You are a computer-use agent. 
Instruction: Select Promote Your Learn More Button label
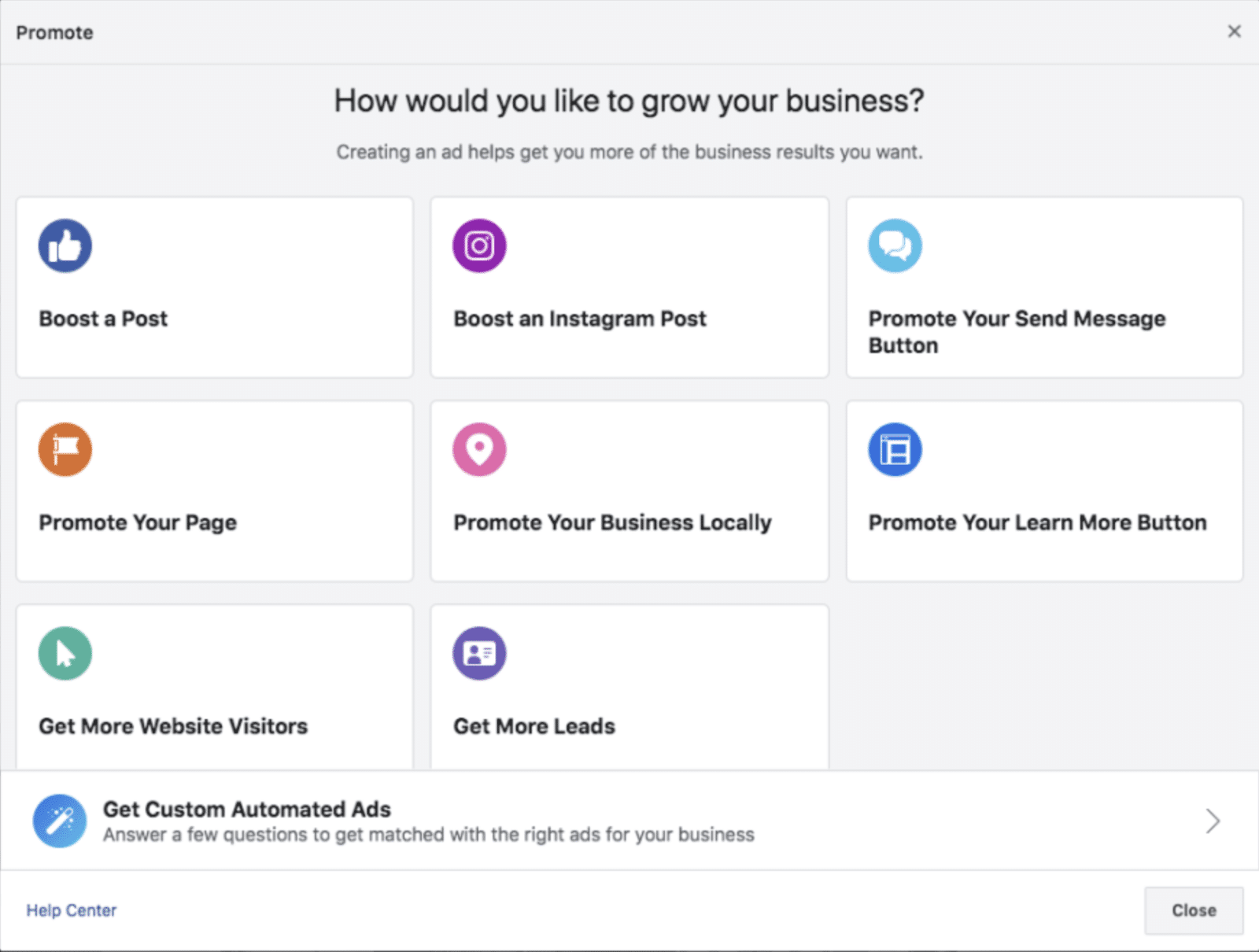click(1037, 522)
